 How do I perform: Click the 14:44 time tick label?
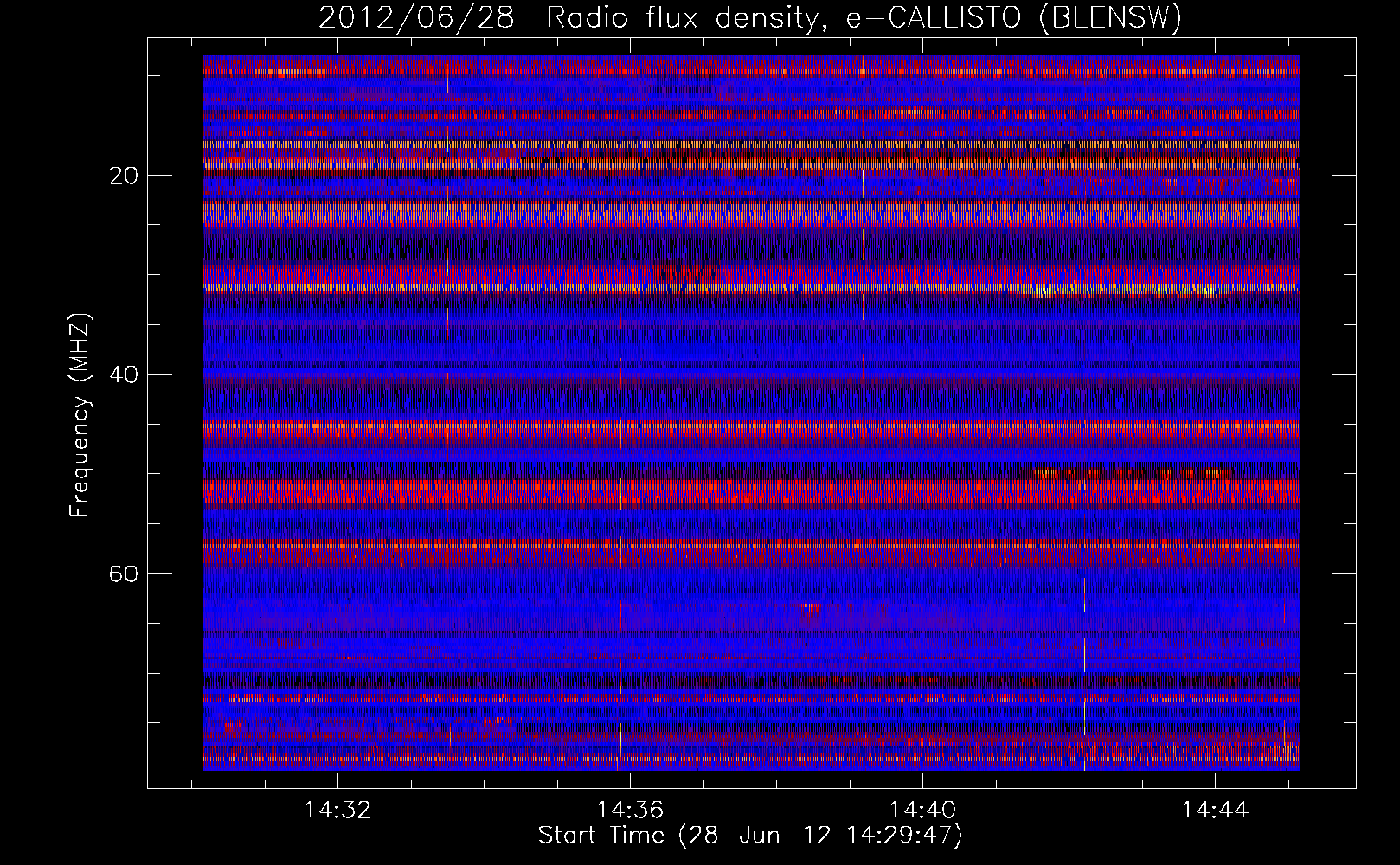click(x=1215, y=810)
